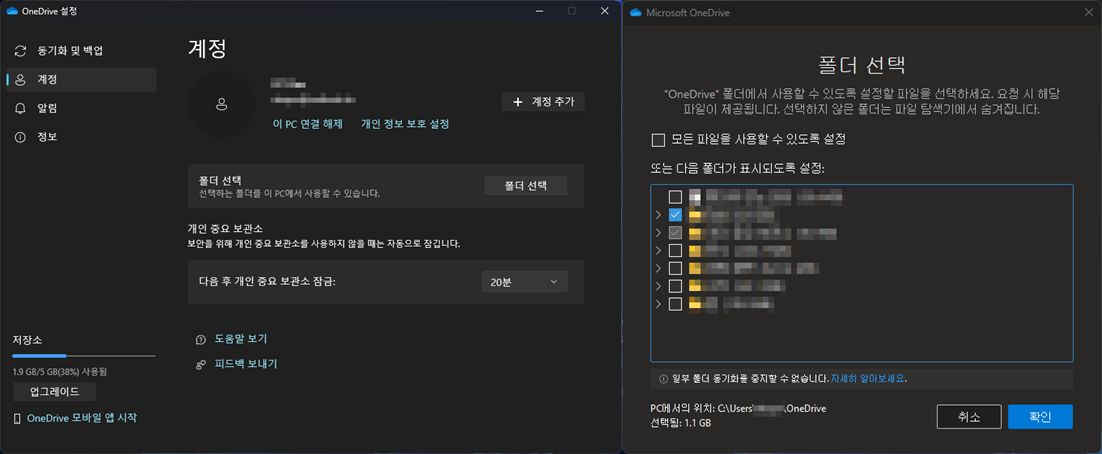The width and height of the screenshot is (1102, 454).
Task: Click the 폴더 선택 button in settings
Action: (526, 186)
